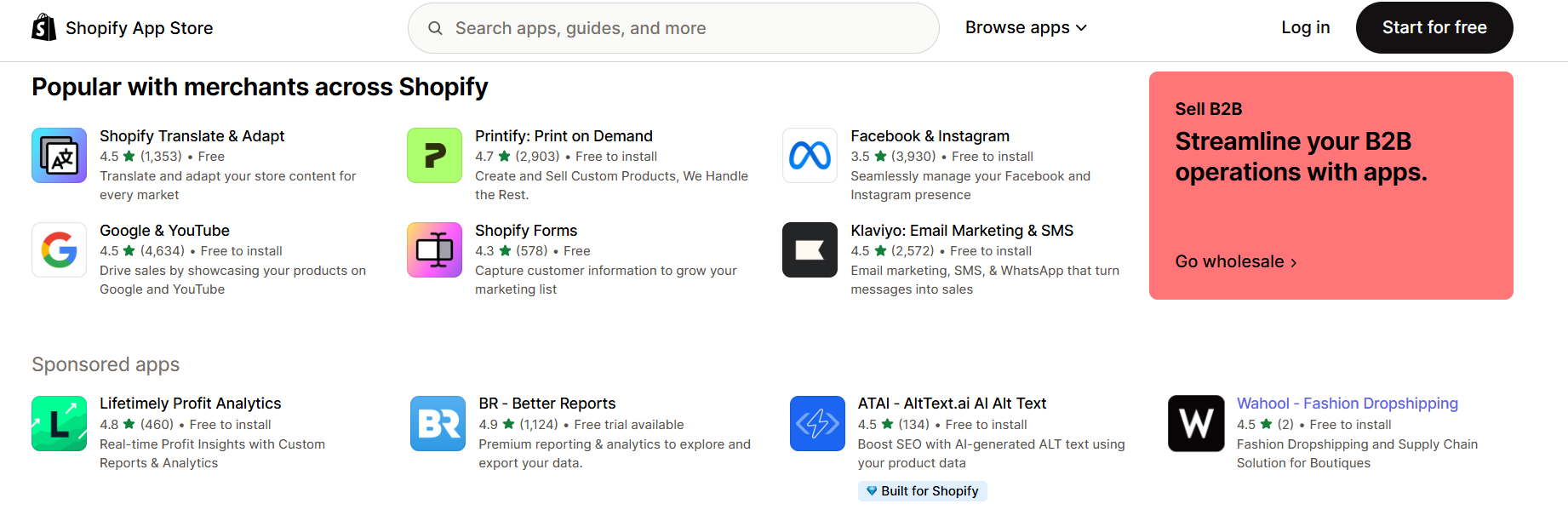The height and width of the screenshot is (521, 1568).
Task: Click the Lifetimely Real-time Profit Insights description
Action: (212, 454)
